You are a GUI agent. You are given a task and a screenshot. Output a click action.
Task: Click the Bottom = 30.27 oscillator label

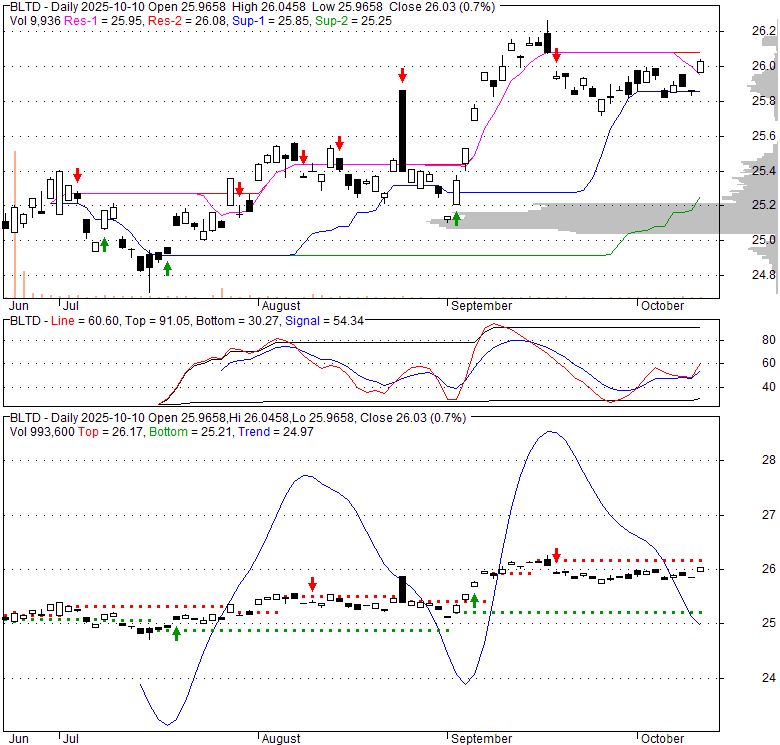tap(237, 321)
